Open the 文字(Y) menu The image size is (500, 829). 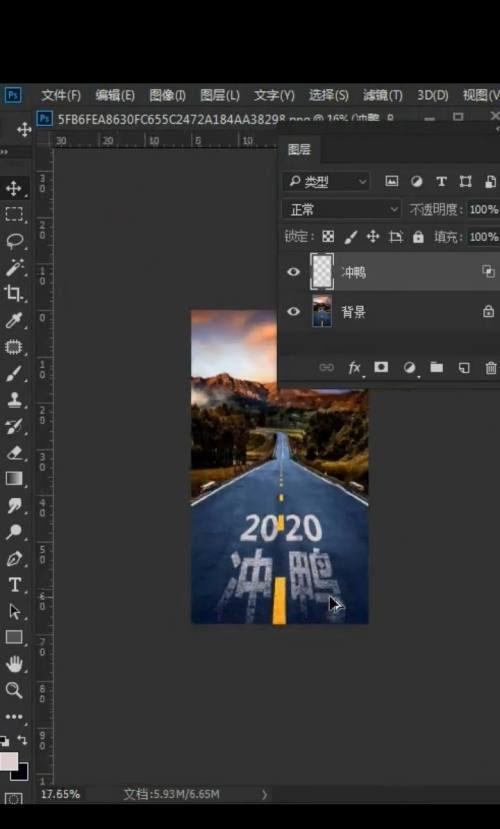pos(274,95)
